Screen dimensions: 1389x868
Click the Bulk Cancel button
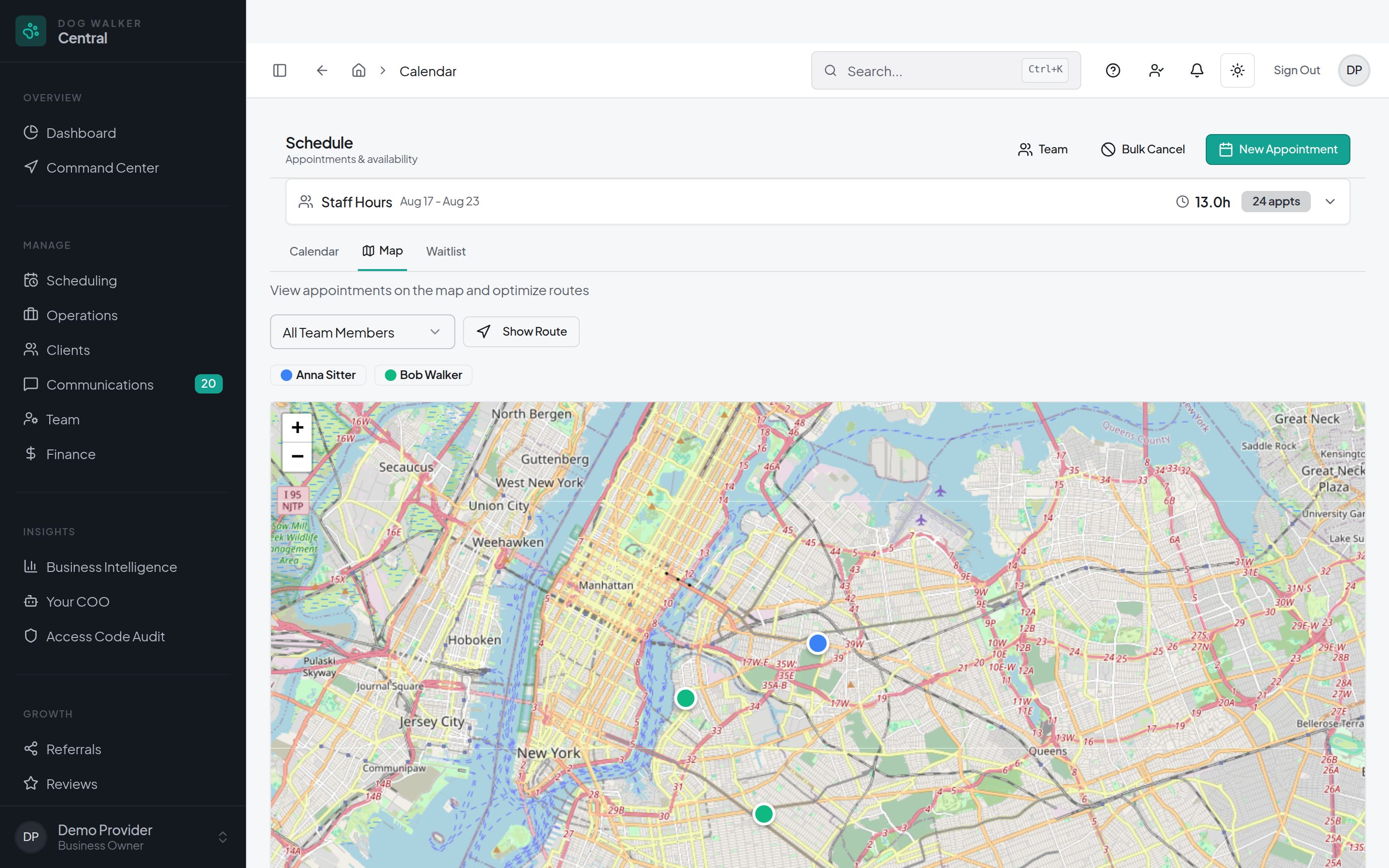(1143, 149)
